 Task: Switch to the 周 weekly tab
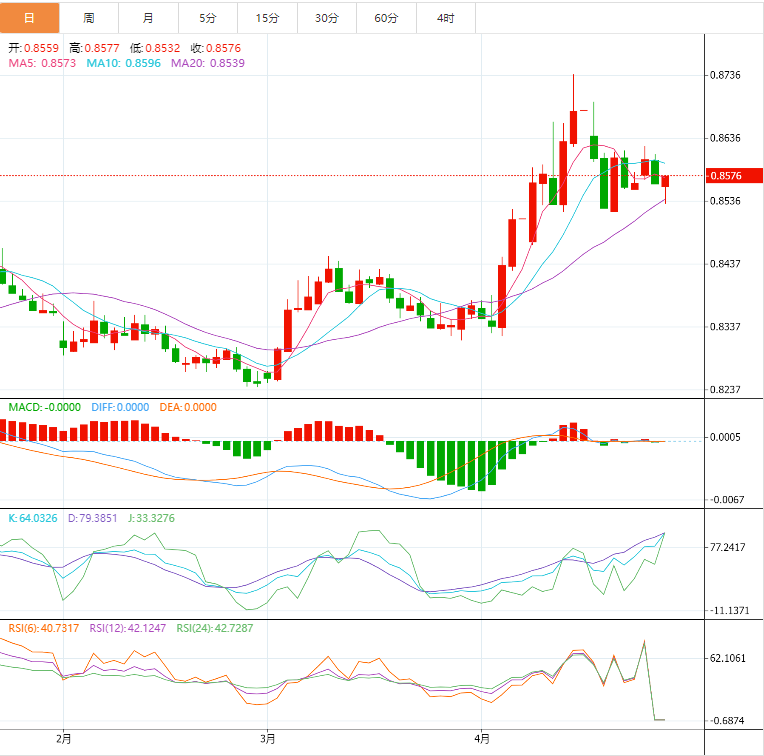tap(89, 18)
